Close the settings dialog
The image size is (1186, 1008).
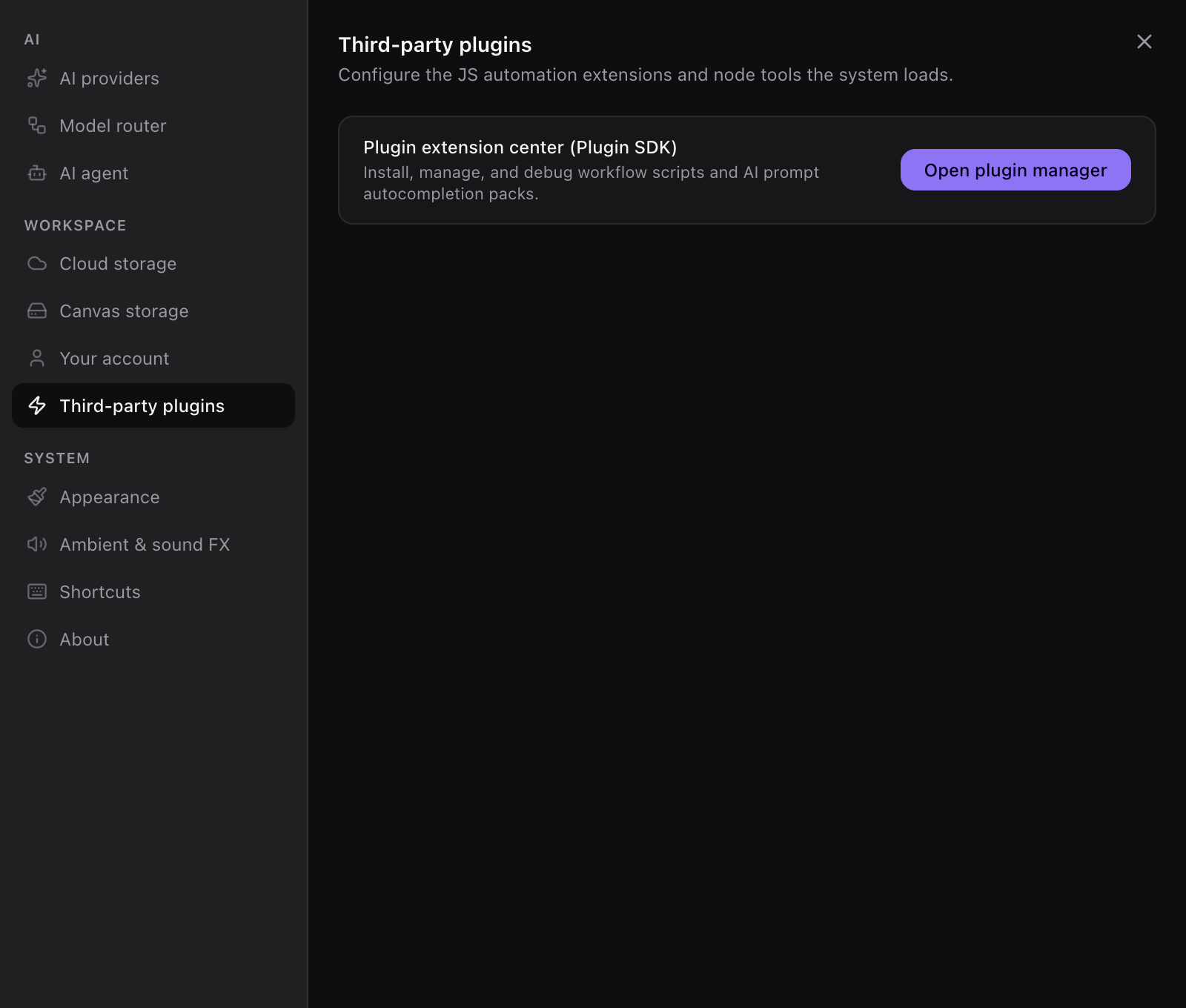point(1144,42)
